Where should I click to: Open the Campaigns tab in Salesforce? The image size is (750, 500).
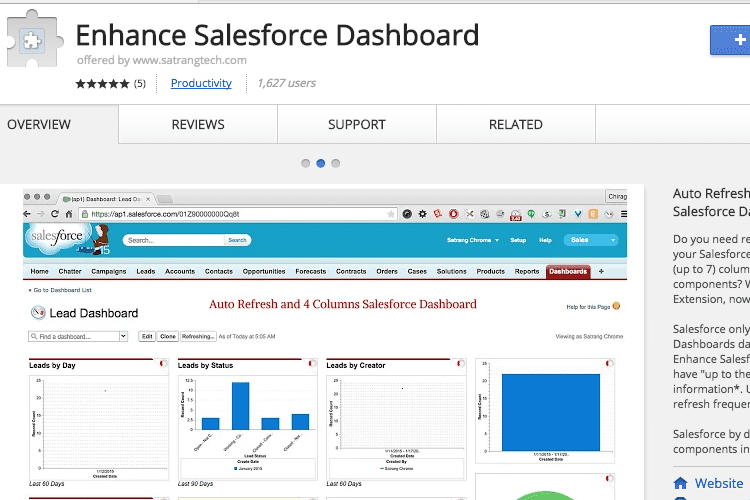[x=109, y=271]
